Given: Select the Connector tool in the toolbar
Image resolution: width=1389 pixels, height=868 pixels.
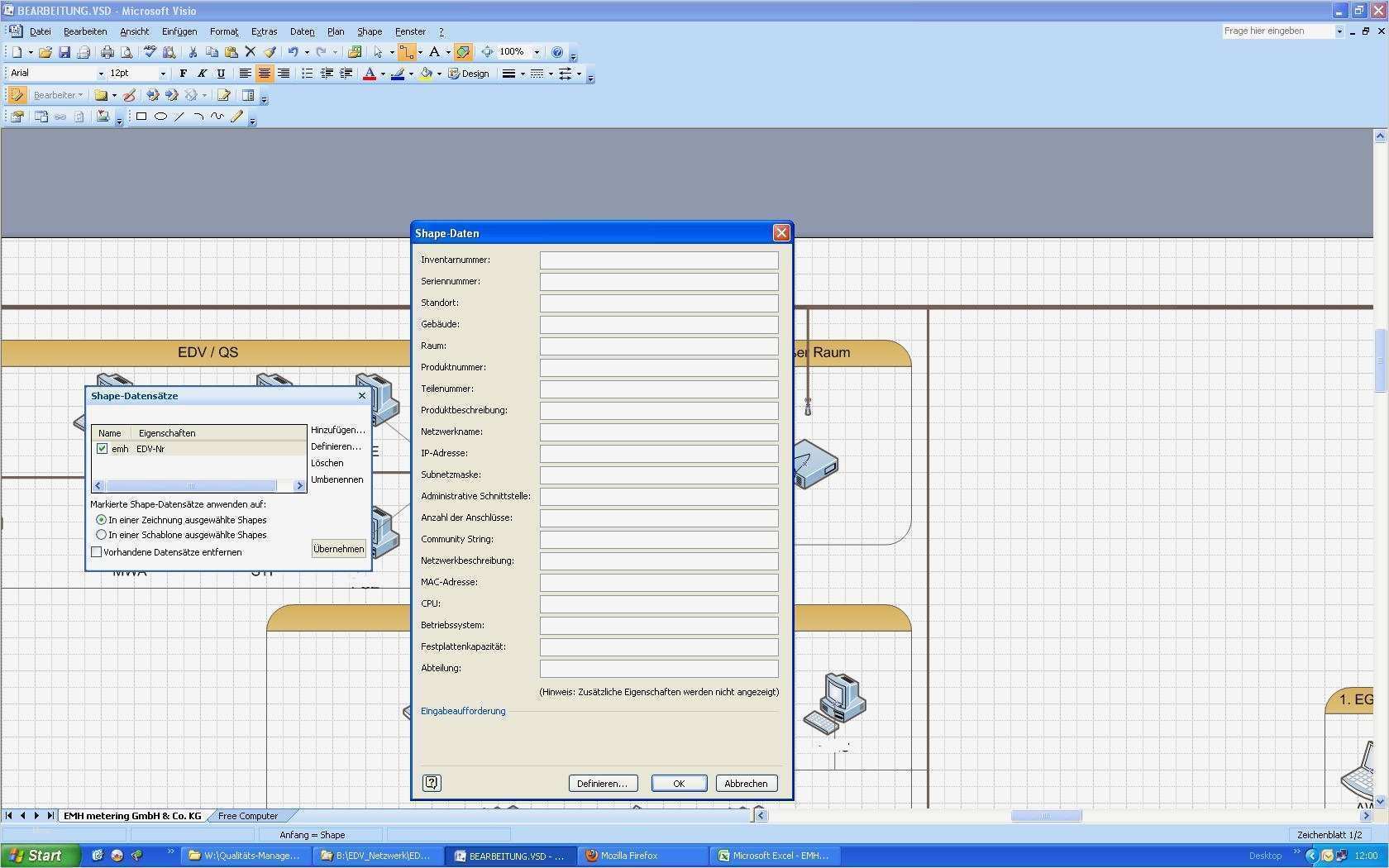Looking at the screenshot, I should coord(406,52).
